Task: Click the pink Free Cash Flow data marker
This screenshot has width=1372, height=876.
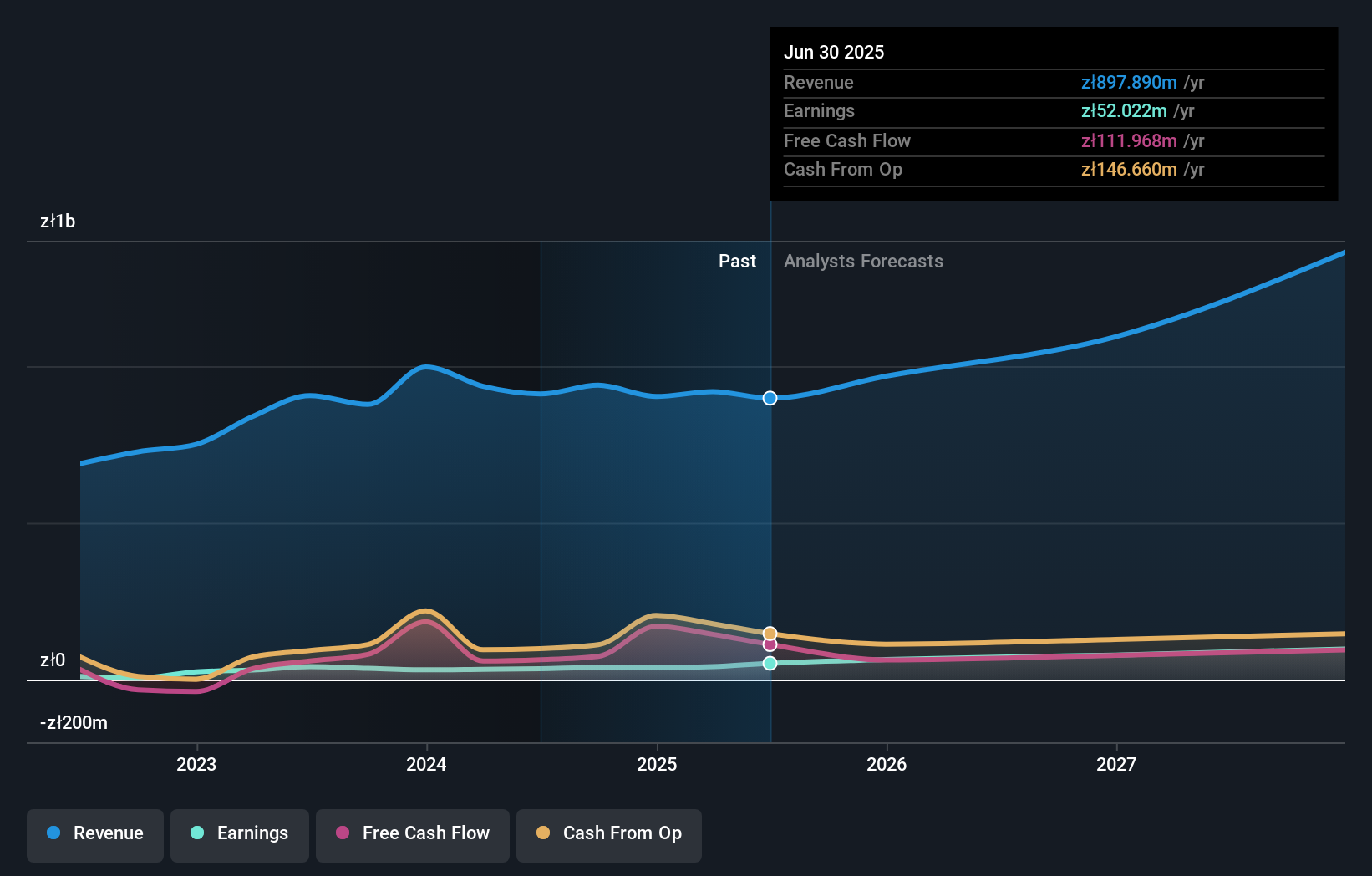Action: click(770, 644)
